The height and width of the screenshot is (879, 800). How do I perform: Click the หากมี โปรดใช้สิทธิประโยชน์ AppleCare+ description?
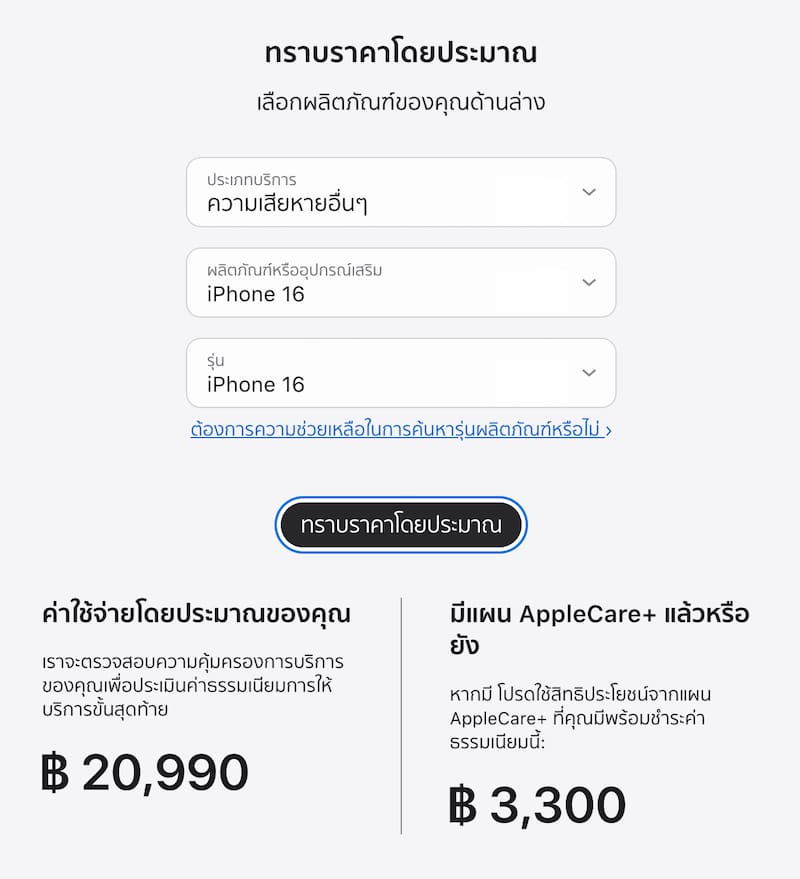coord(594,718)
